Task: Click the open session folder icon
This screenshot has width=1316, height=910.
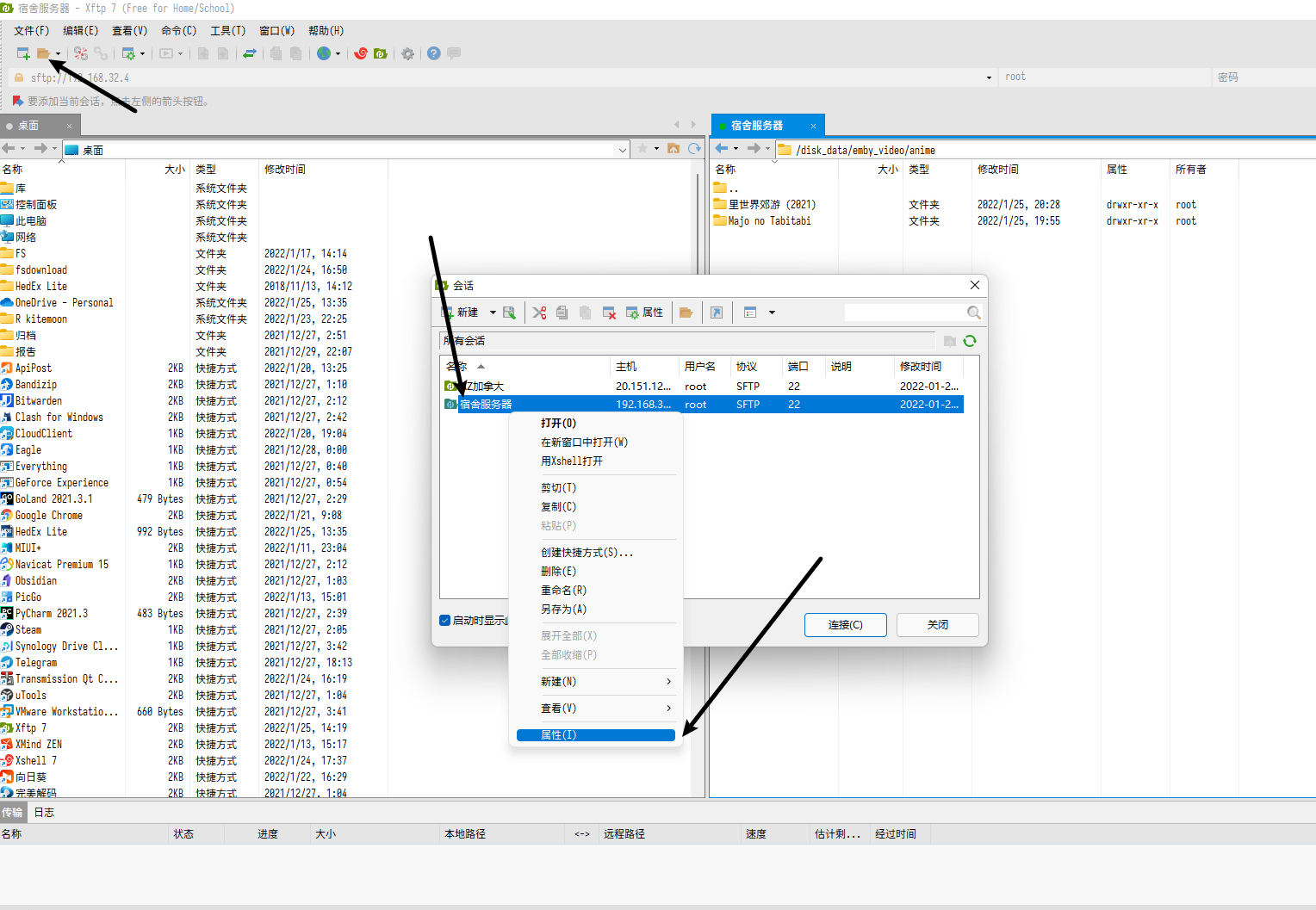Action: tap(43, 53)
